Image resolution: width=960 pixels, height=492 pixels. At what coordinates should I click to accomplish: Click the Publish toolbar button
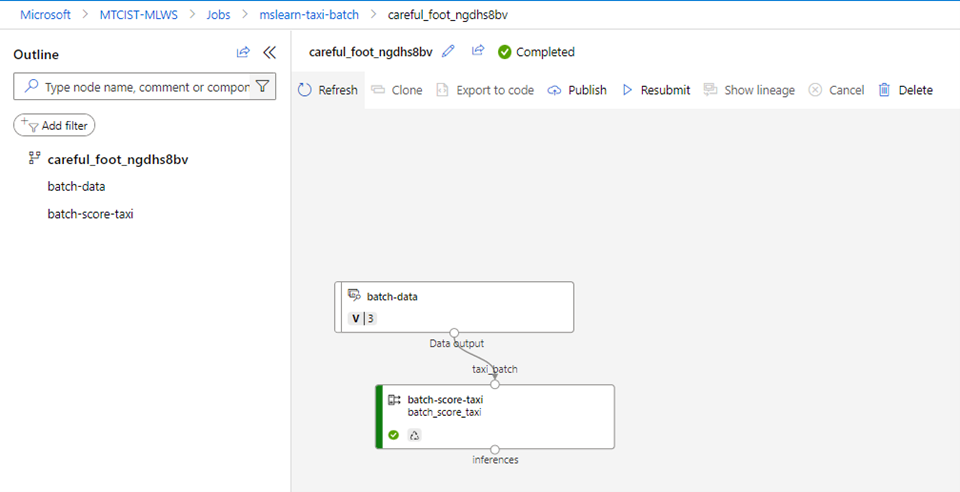[x=577, y=90]
